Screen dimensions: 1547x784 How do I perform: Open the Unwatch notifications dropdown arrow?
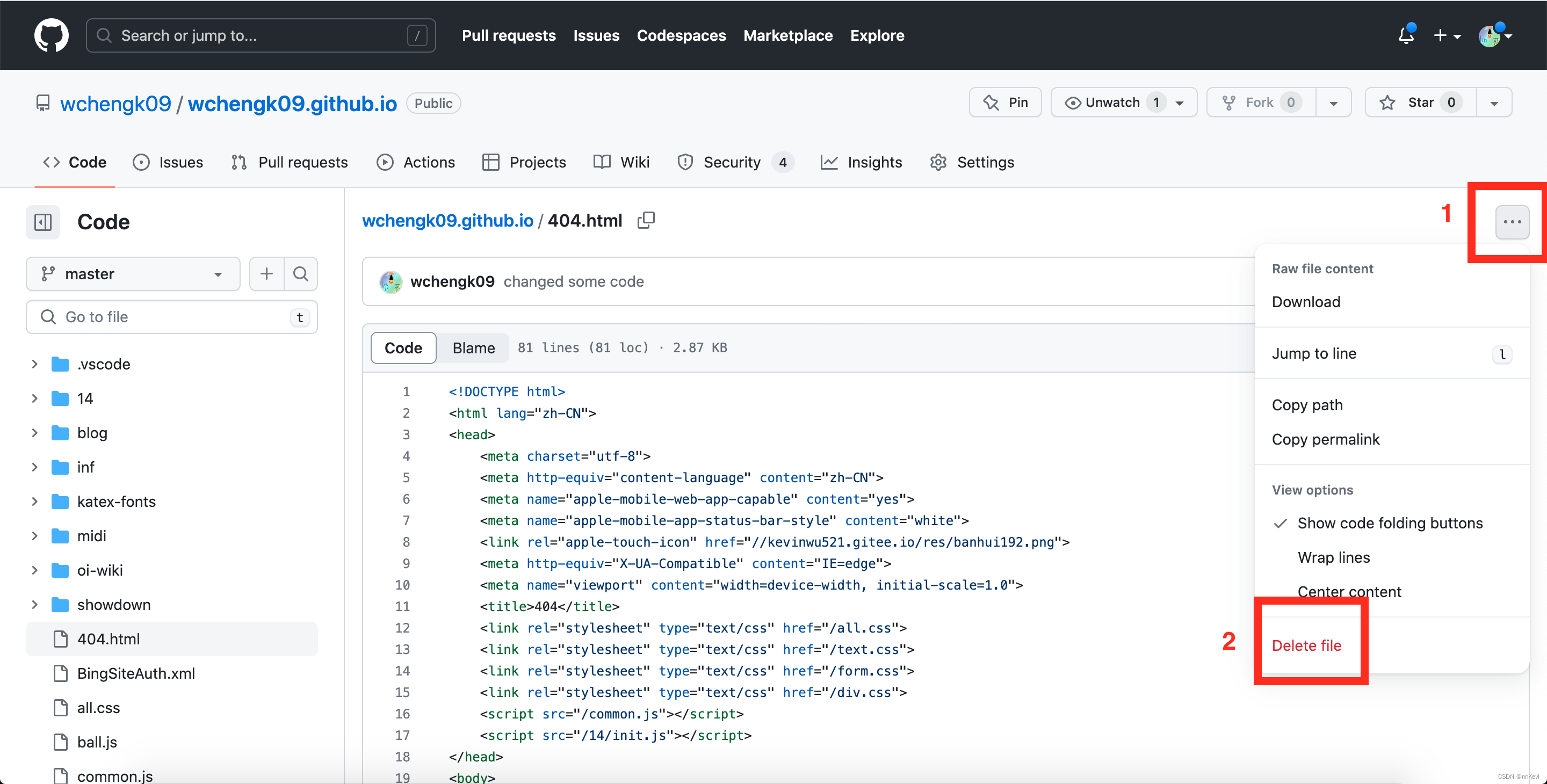point(1180,103)
